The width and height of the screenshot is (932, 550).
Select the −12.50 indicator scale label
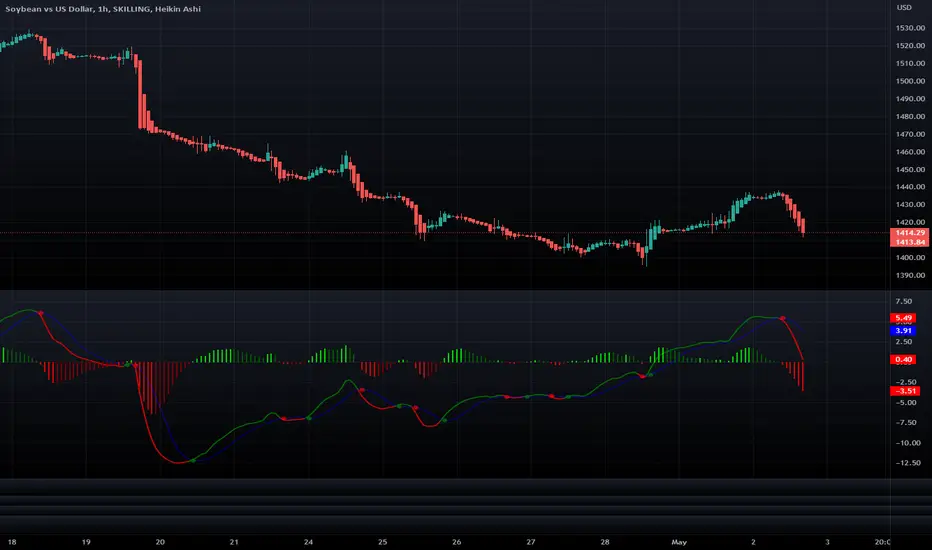[x=908, y=463]
